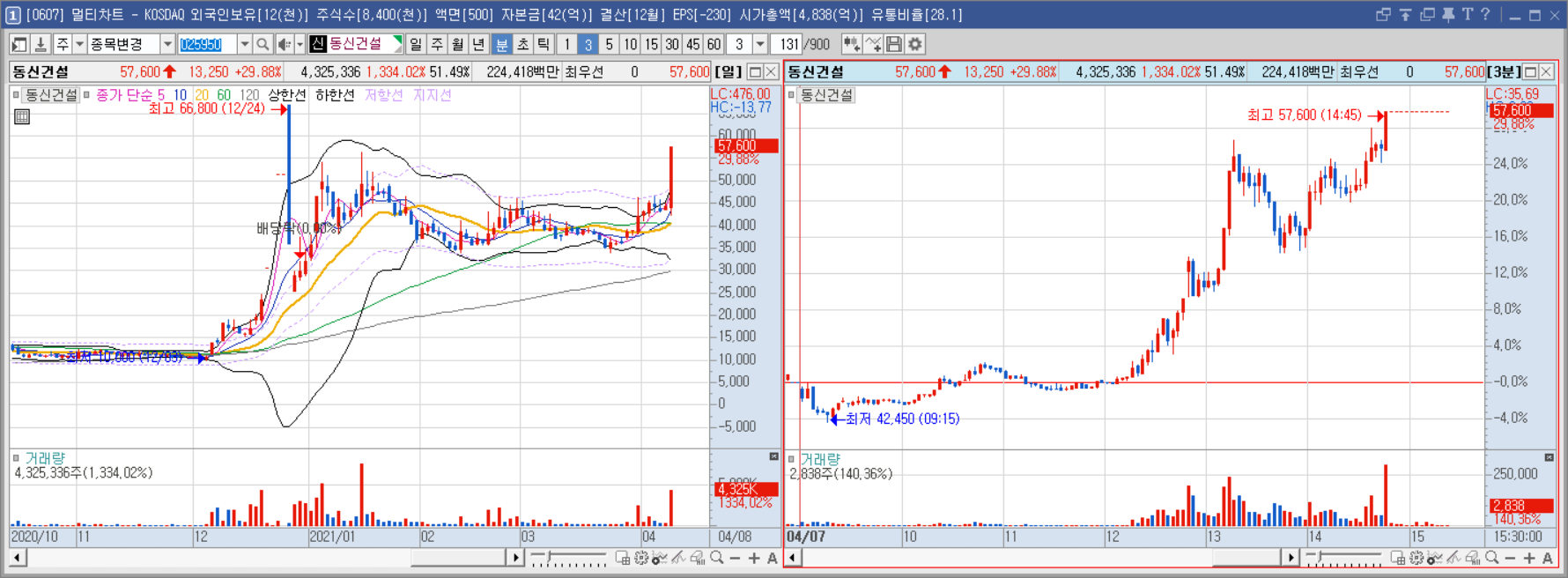This screenshot has width=1568, height=578.
Task: Click the add line indicator icon
Action: 873,44
